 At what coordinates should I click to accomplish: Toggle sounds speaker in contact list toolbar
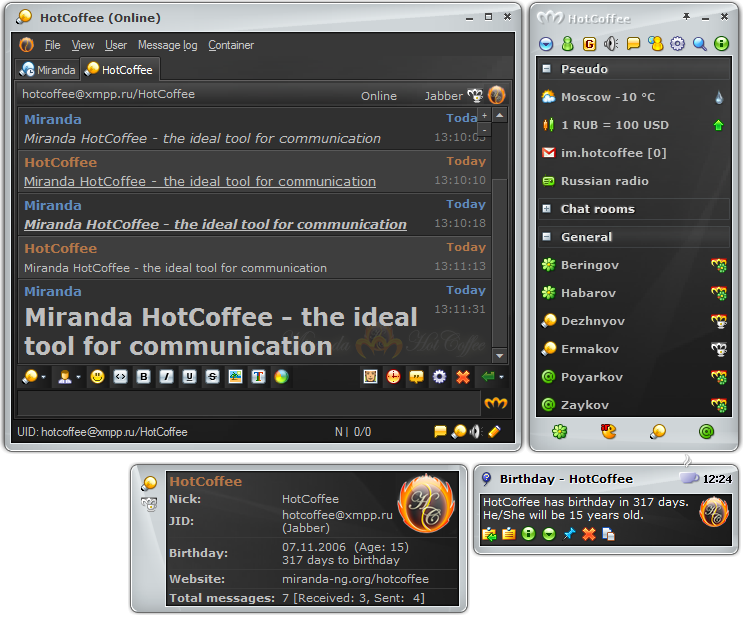(611, 44)
